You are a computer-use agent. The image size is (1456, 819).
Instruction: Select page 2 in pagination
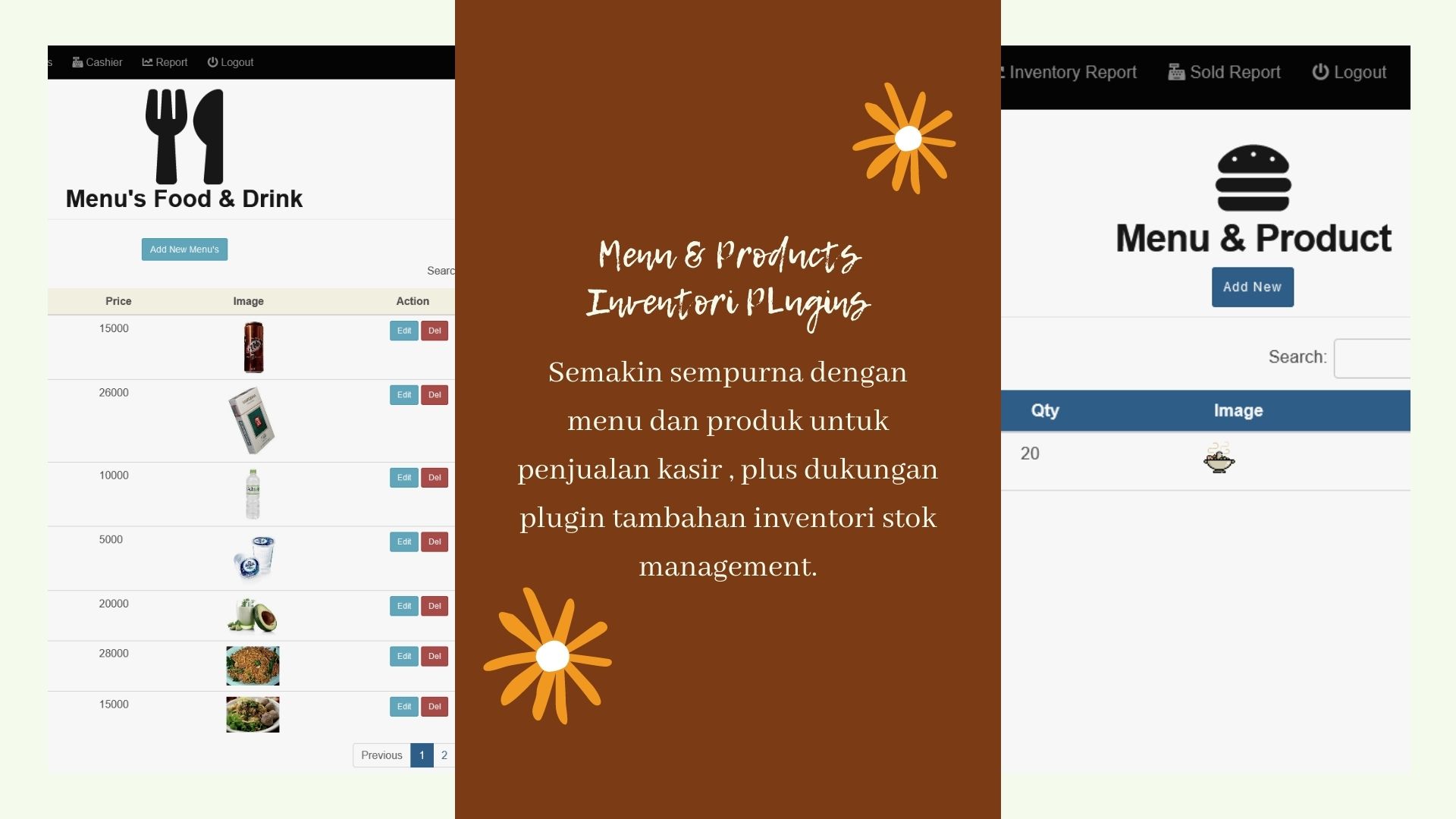pos(445,755)
